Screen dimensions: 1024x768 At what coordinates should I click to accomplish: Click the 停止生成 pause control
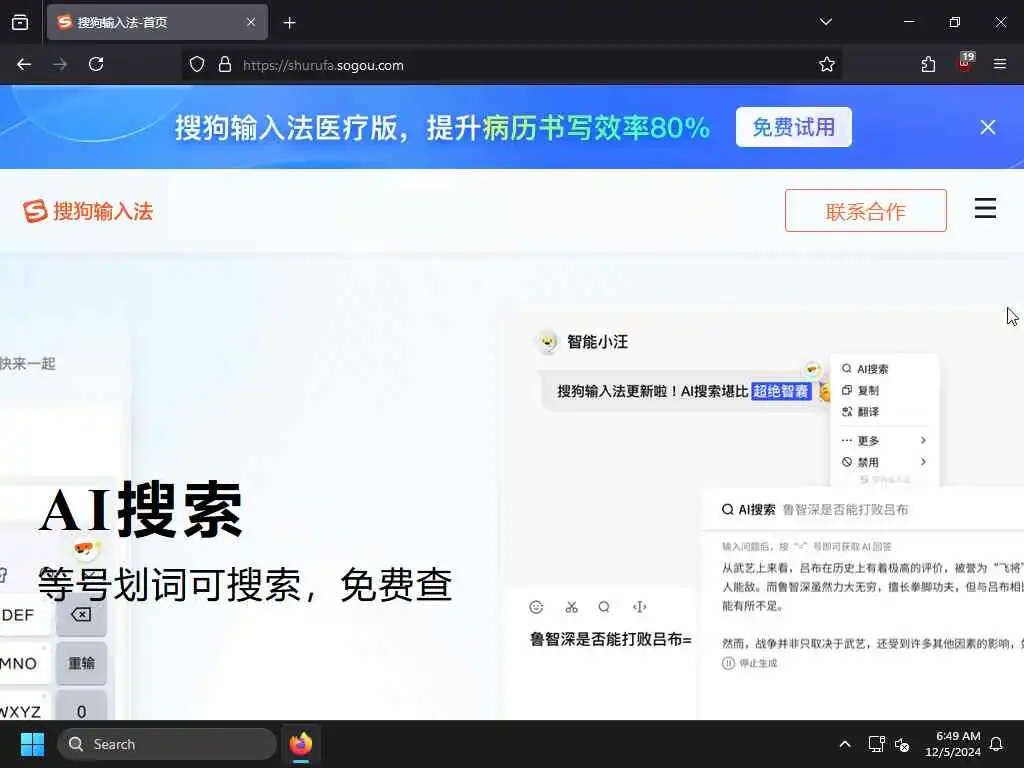pos(750,663)
